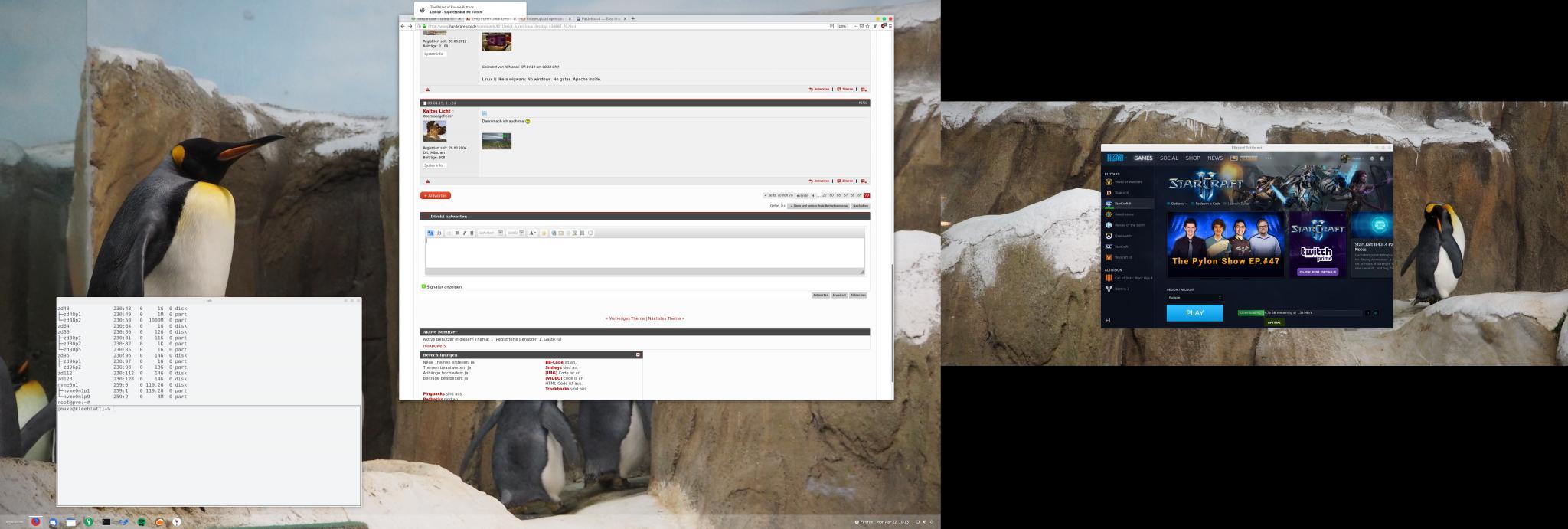
Task: Switch to the NEWS tab in Battle.net
Action: pyautogui.click(x=1215, y=158)
